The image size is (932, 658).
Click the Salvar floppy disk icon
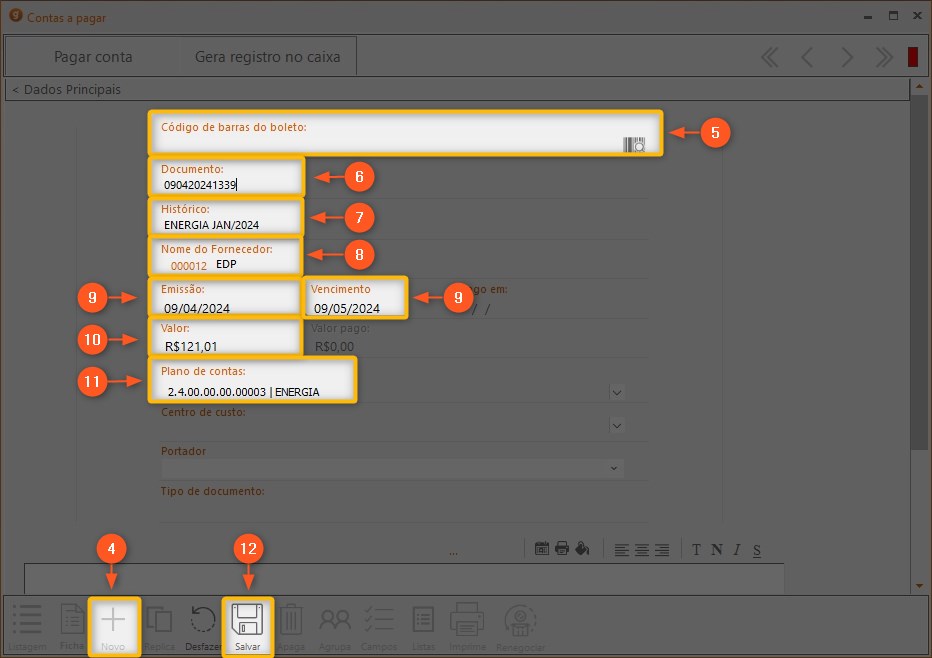click(246, 621)
